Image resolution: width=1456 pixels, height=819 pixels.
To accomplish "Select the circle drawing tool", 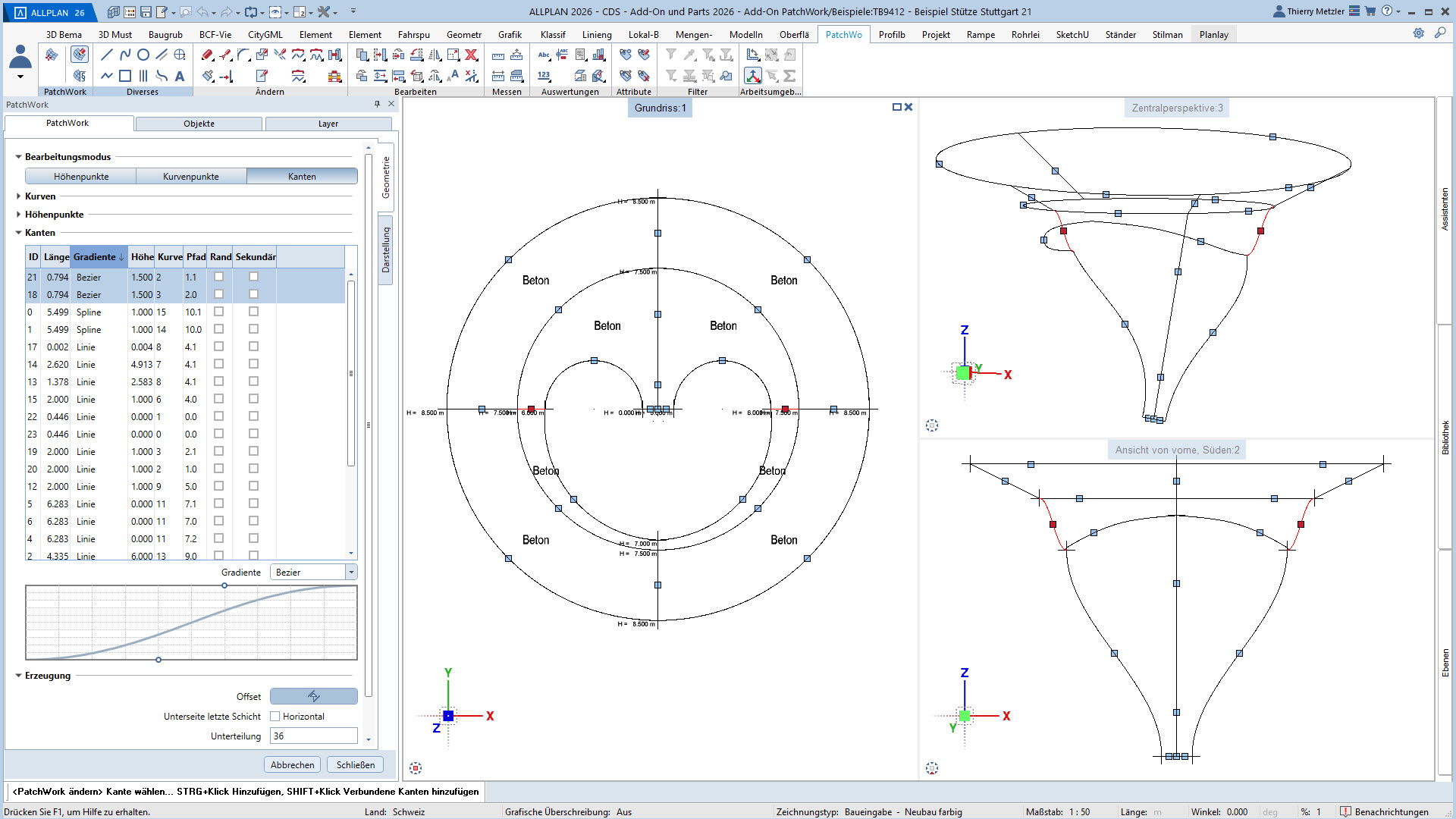I will tap(143, 55).
